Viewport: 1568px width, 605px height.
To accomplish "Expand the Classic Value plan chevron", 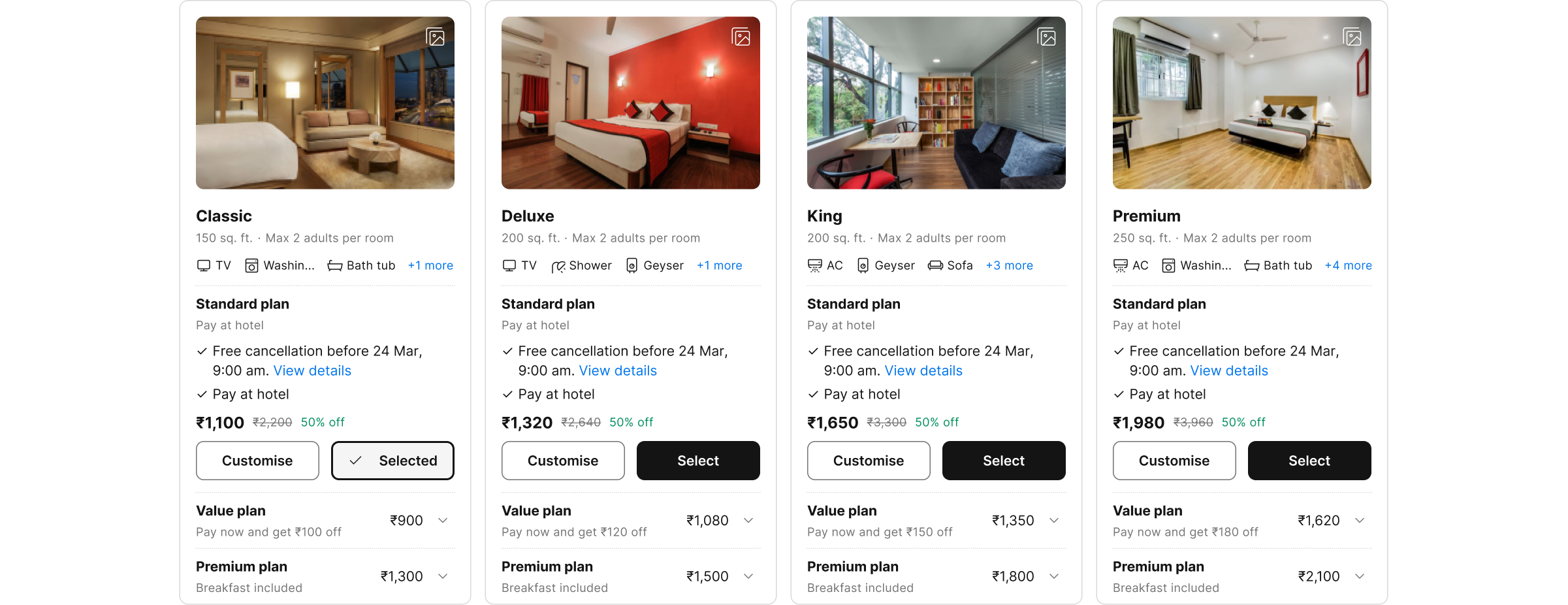I will point(443,520).
